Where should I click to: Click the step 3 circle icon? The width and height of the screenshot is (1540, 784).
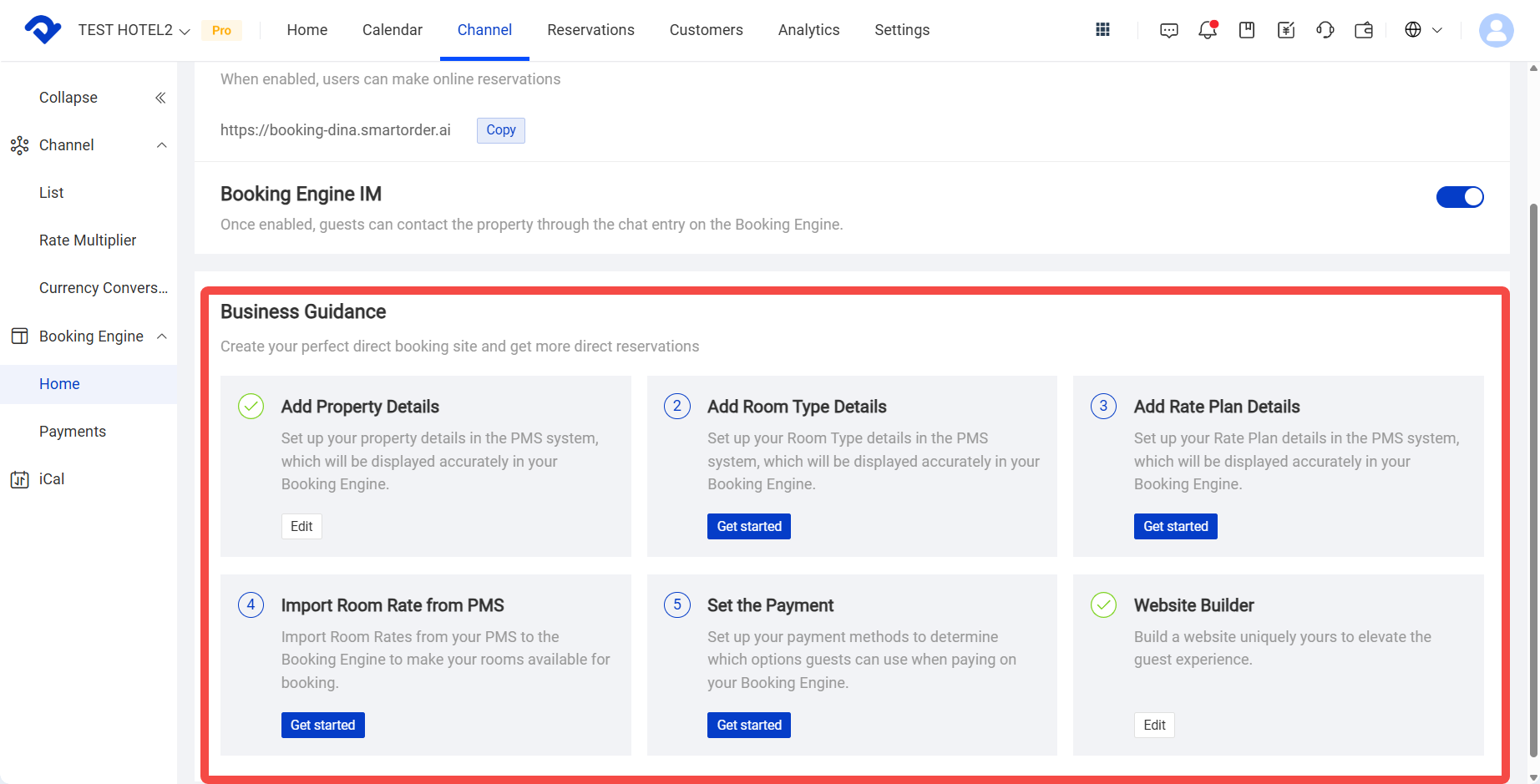tap(1103, 407)
